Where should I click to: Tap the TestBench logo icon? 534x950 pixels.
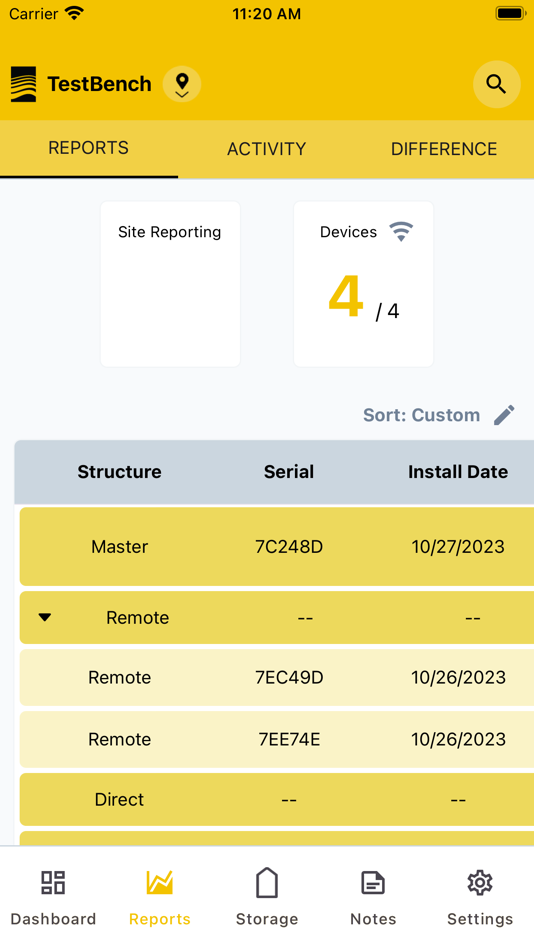[24, 84]
